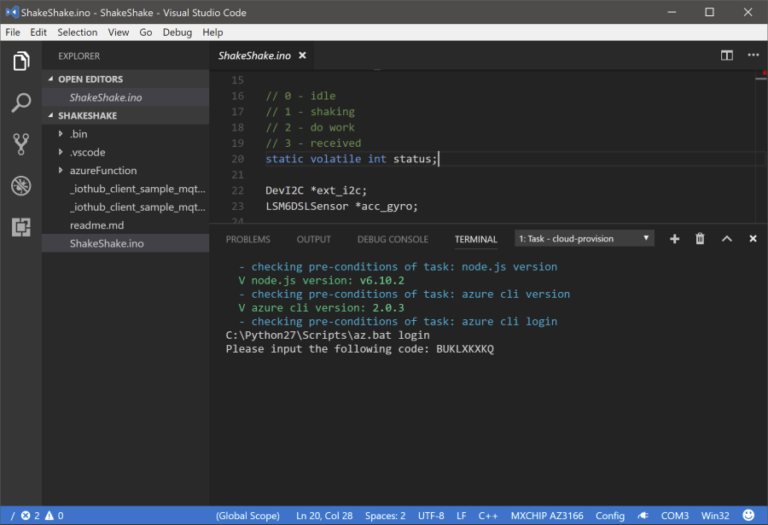Change language mode via C++ indicator

click(488, 516)
